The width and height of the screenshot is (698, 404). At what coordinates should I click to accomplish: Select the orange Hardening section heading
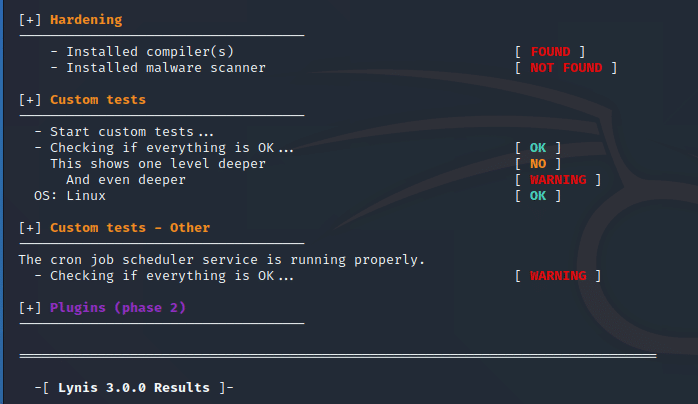88,19
